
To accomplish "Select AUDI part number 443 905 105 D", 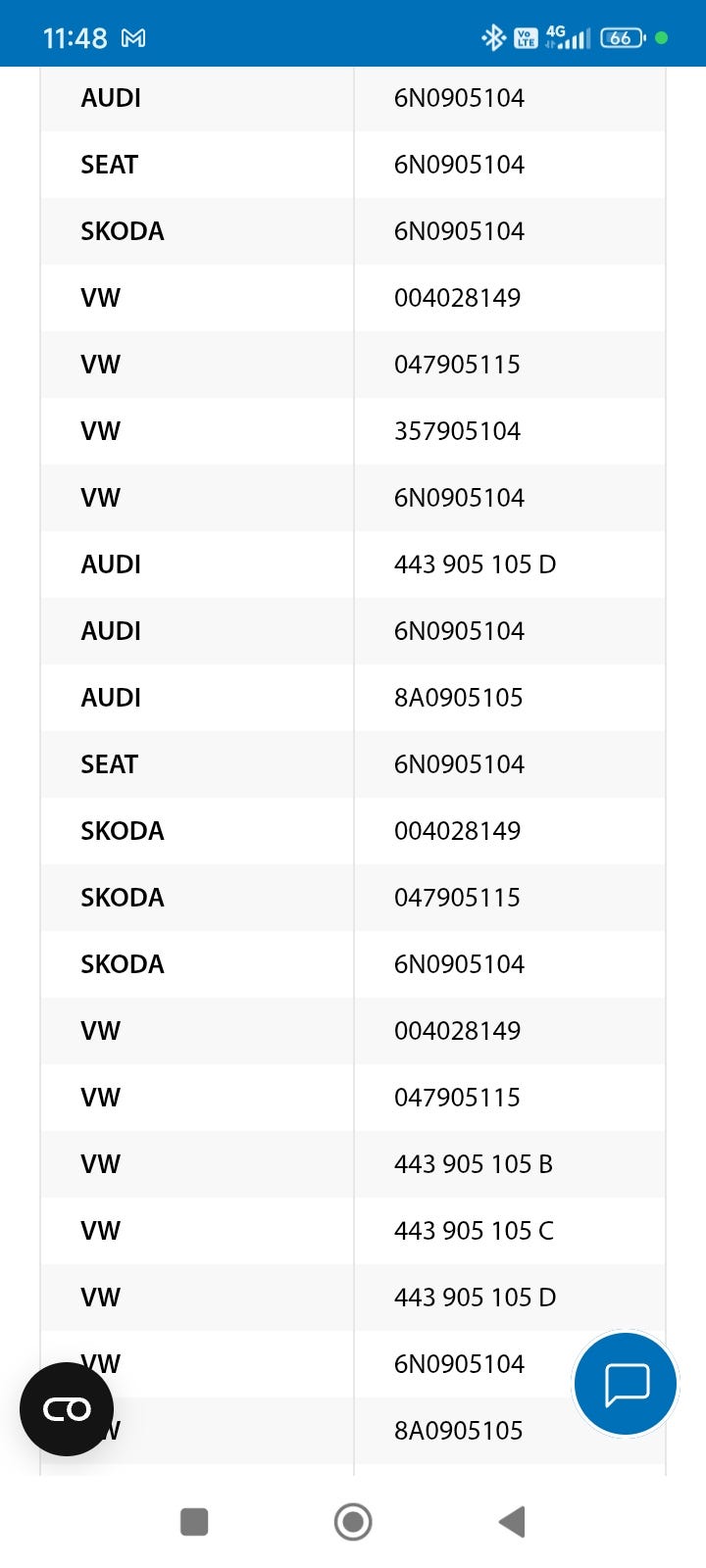I will click(475, 564).
